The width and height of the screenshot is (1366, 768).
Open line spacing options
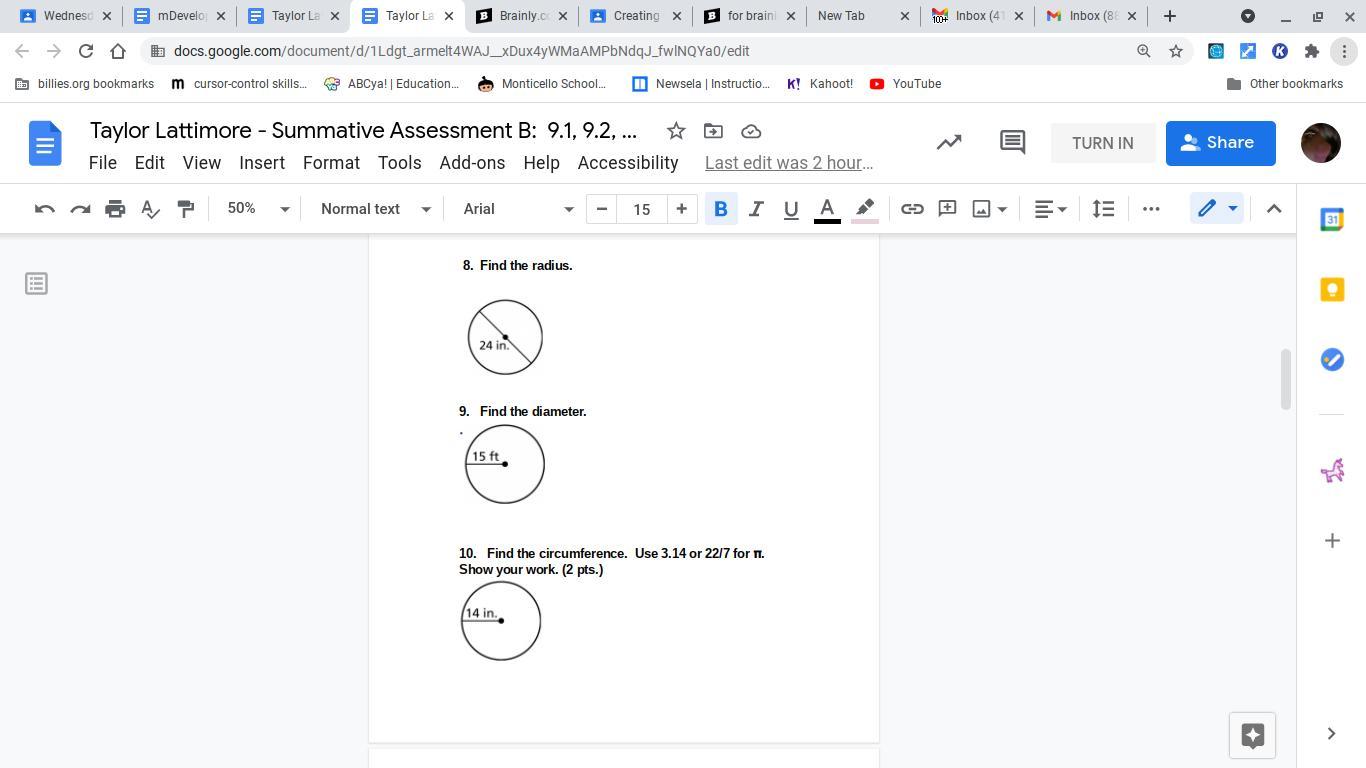pos(1103,209)
